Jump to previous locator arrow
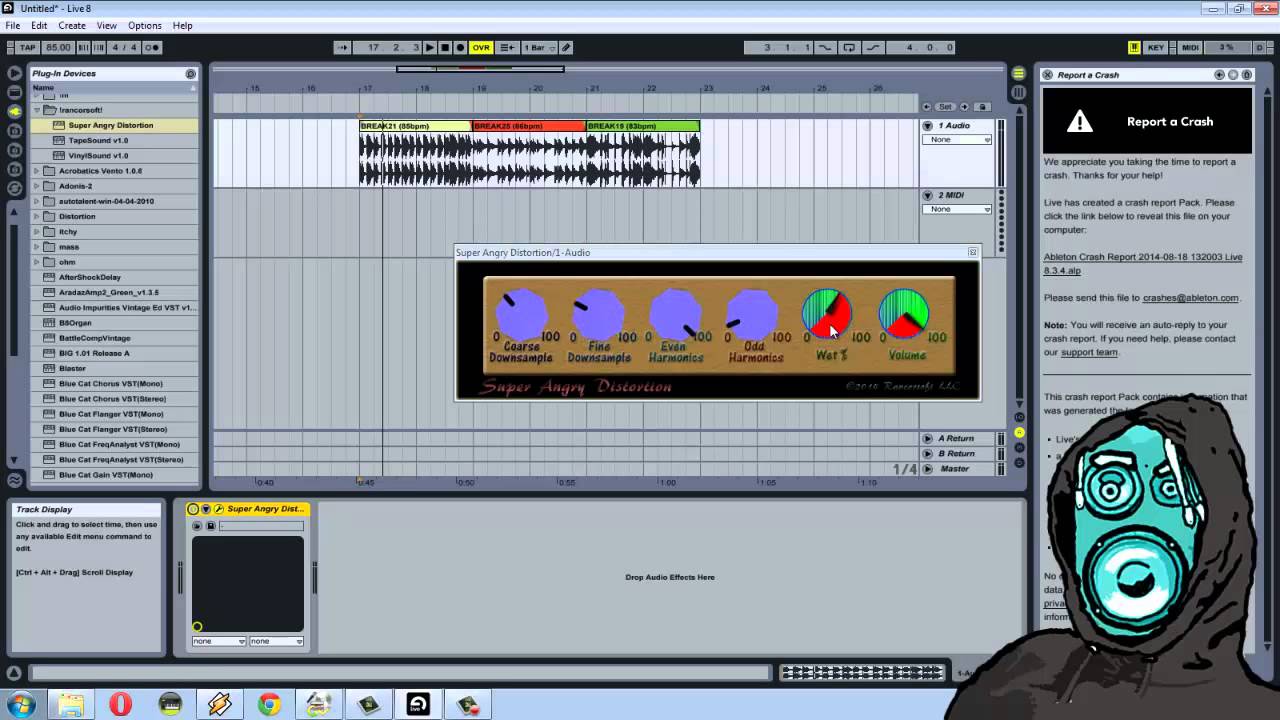Image resolution: width=1280 pixels, height=720 pixels. [x=927, y=107]
